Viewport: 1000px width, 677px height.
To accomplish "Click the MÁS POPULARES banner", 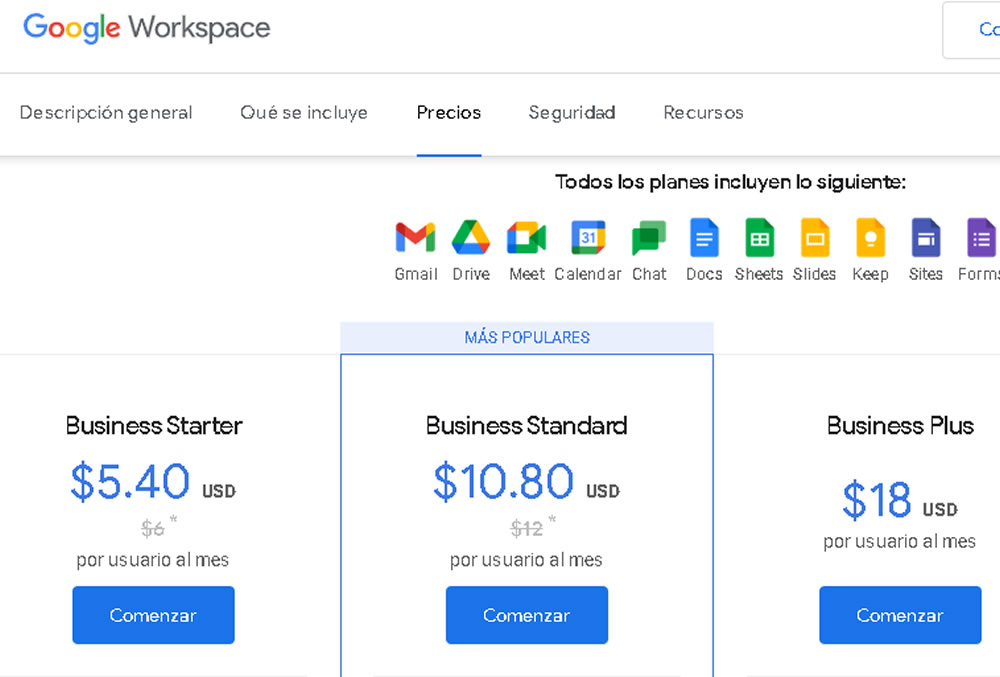I will (527, 337).
